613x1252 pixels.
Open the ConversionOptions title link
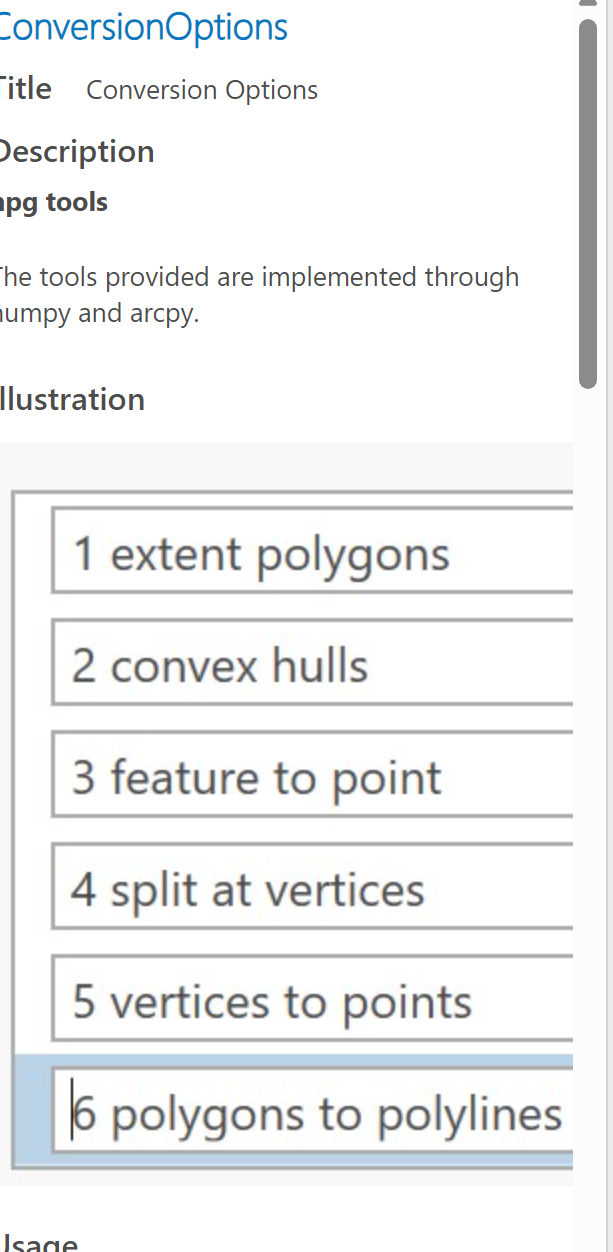[140, 26]
